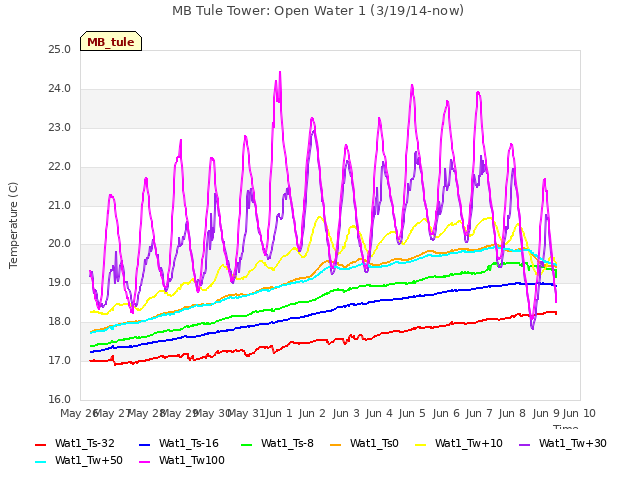
Task: Click the Wat1_Ts-32 legend label
Action: tap(84, 444)
